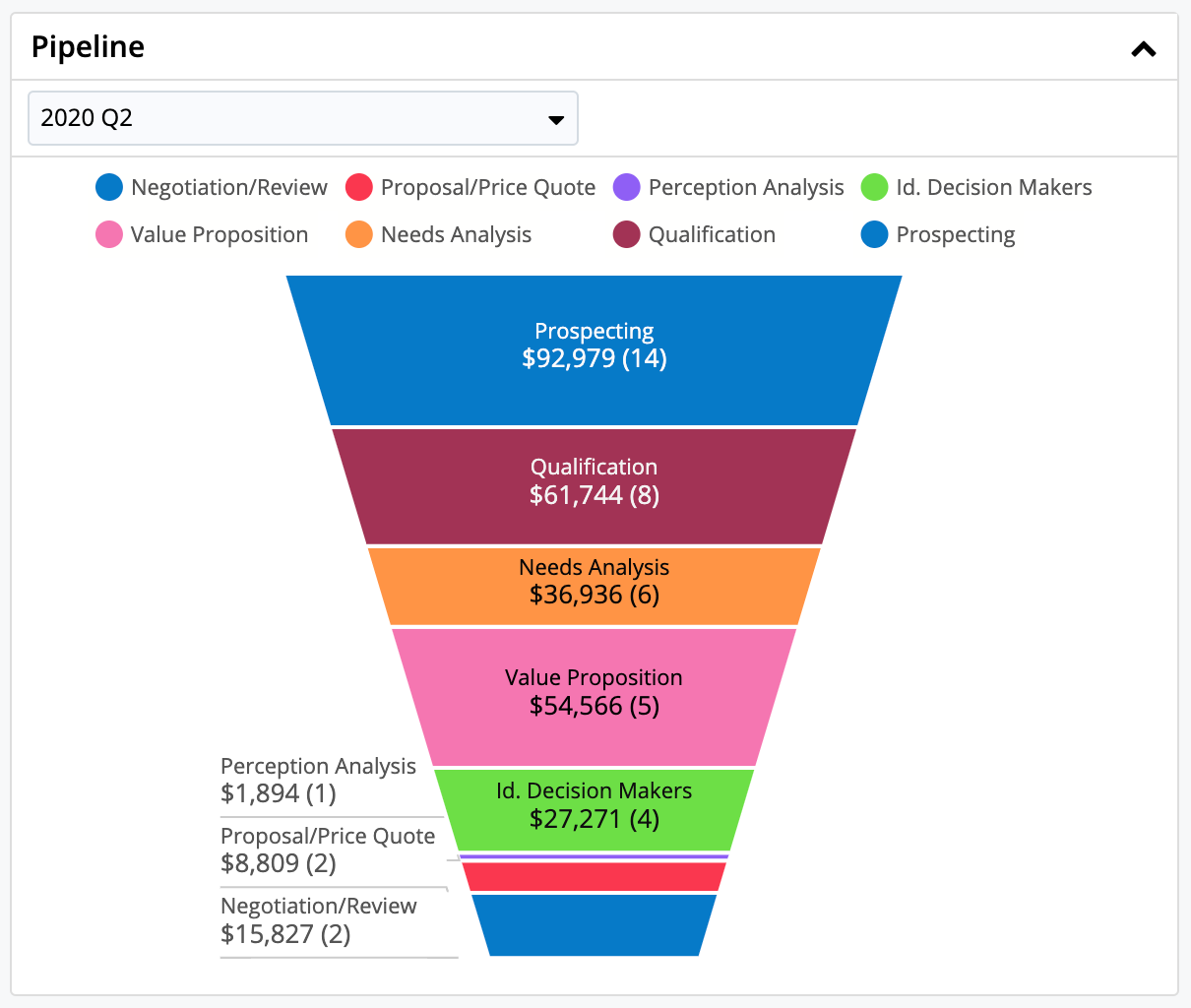Click the dropdown arrow beside 2020 Q2
1191x1008 pixels.
[x=556, y=119]
